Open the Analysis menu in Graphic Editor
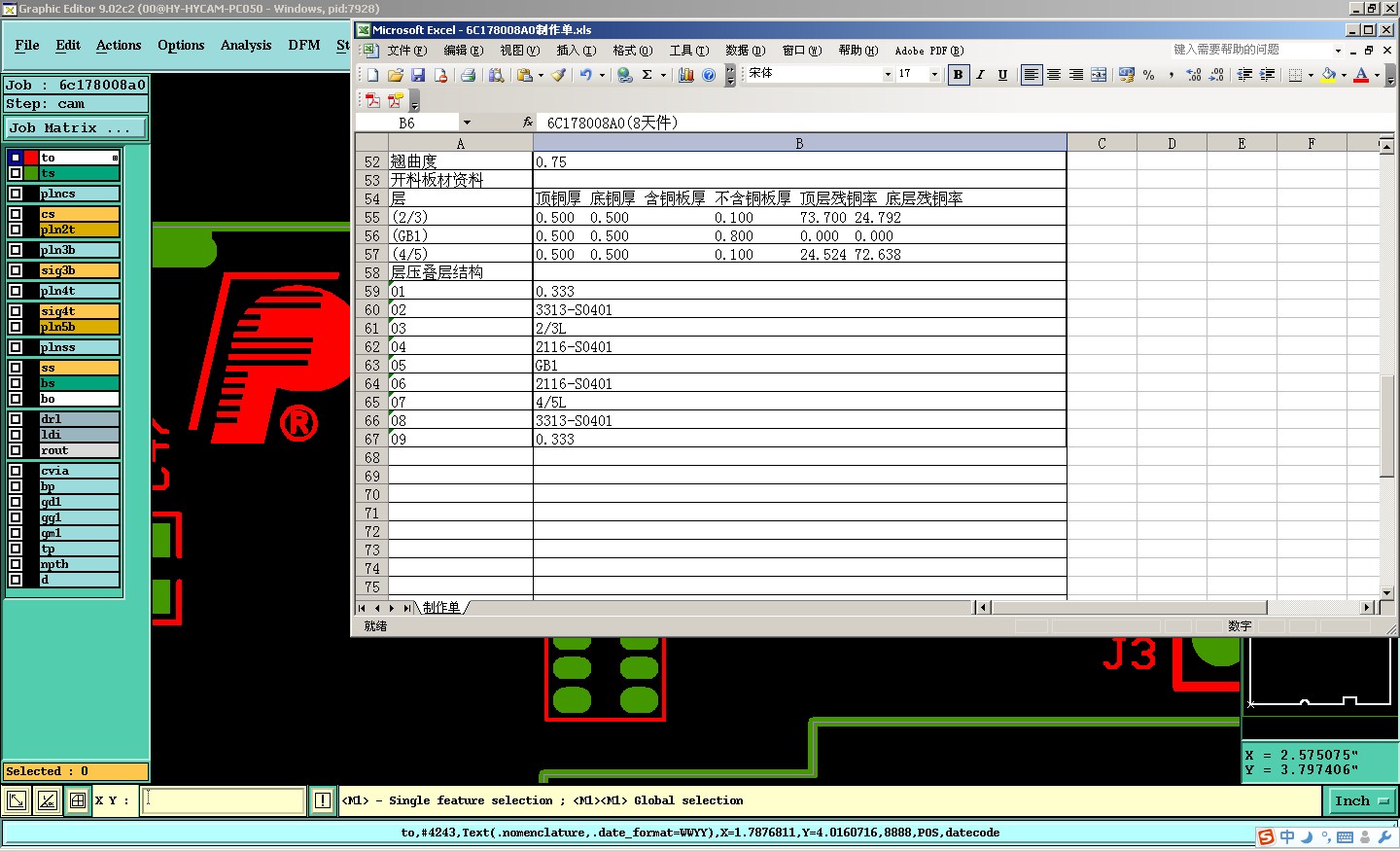This screenshot has width=1400, height=852. pyautogui.click(x=246, y=46)
